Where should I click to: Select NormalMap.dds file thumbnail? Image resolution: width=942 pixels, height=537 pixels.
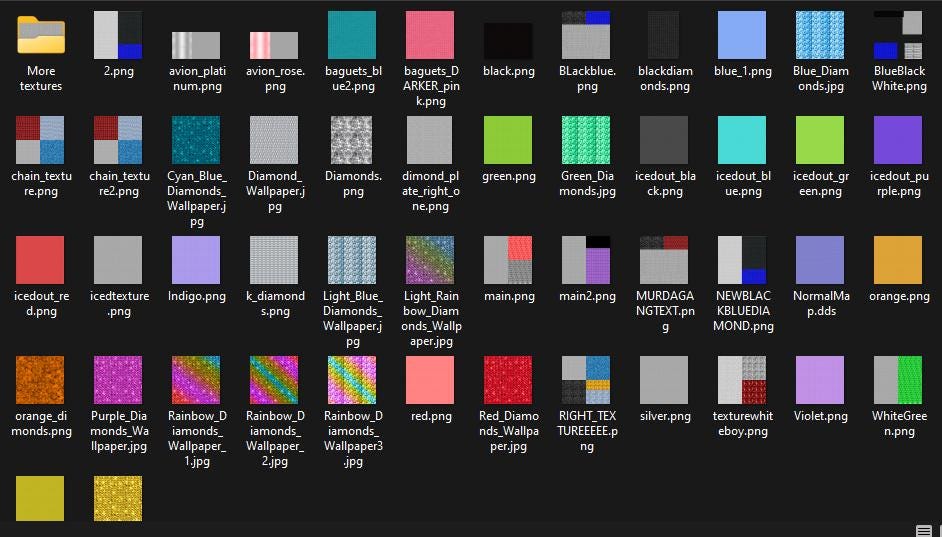(820, 260)
